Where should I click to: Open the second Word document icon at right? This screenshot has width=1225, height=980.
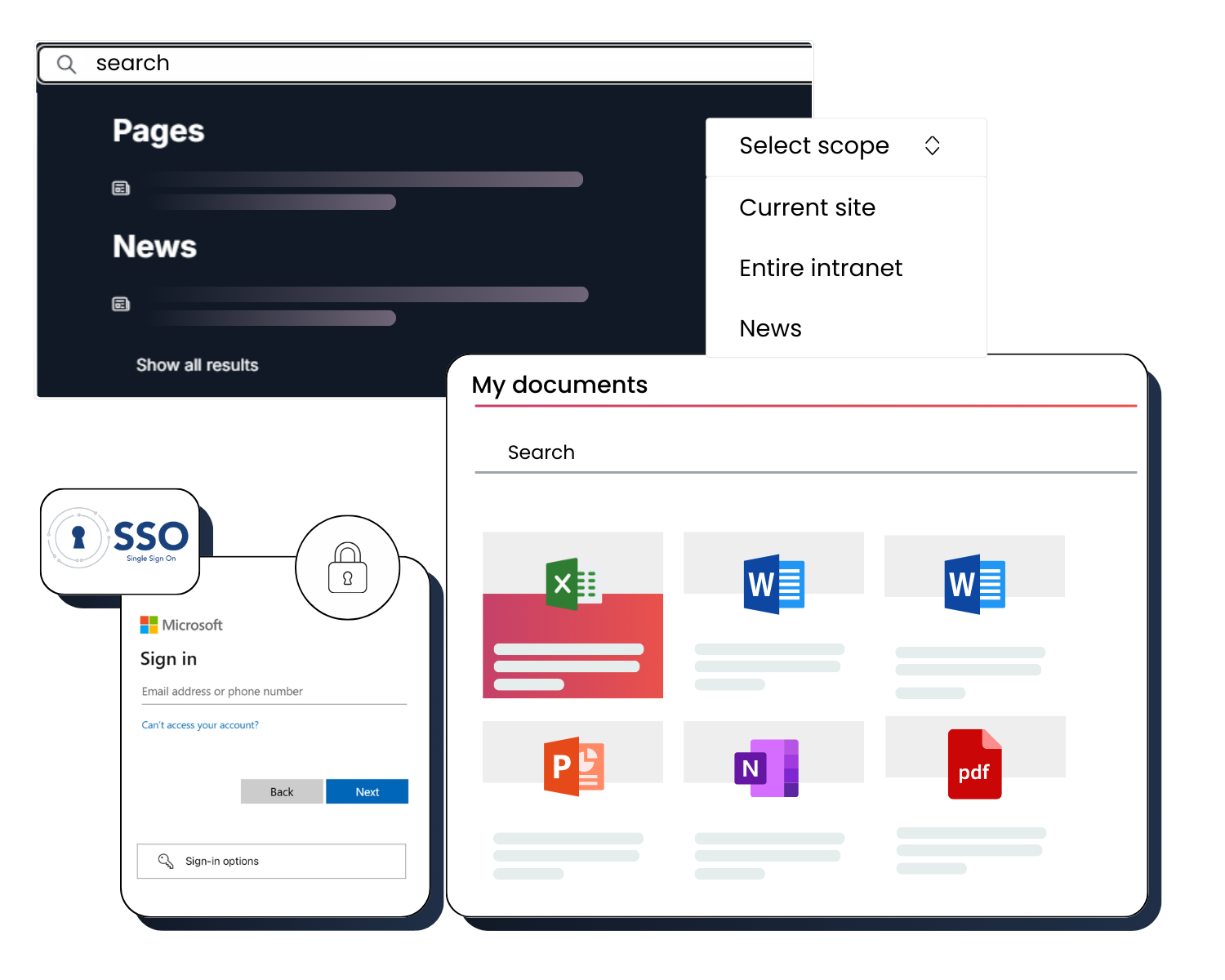pos(974,584)
